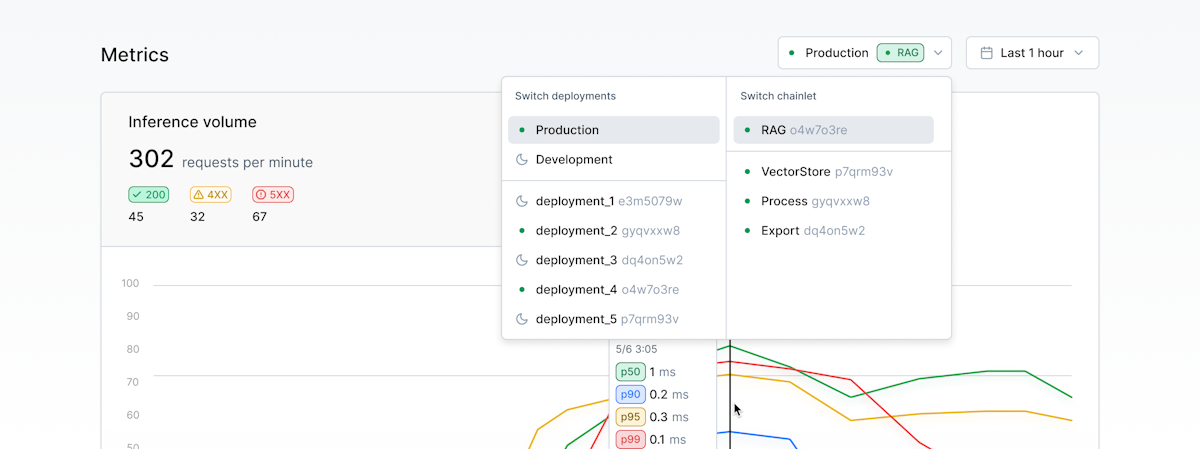Screen dimensions: 1200x449
Task: Select the RAG o4w7o3re chainlet
Action: click(833, 130)
